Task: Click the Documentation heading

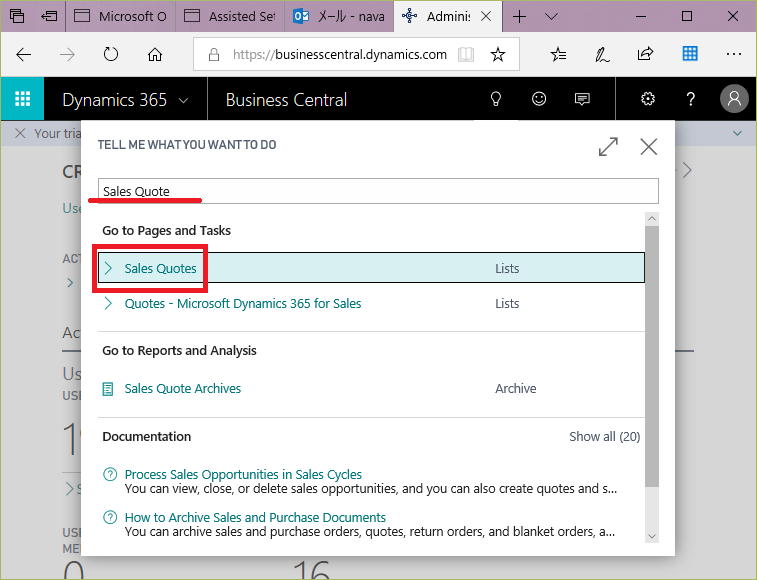Action: tap(147, 437)
